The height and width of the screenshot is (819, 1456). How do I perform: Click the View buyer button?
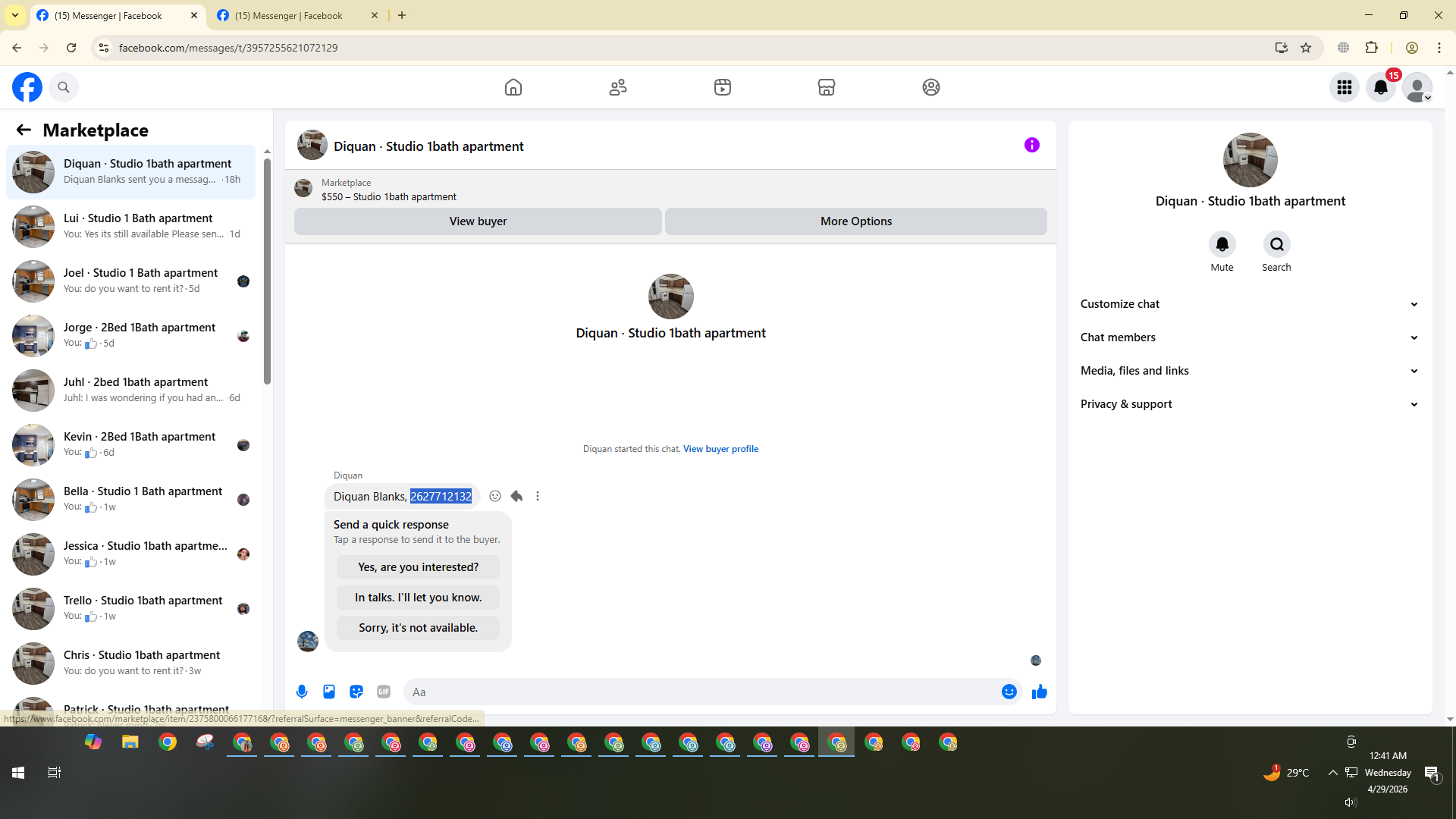pos(478,221)
